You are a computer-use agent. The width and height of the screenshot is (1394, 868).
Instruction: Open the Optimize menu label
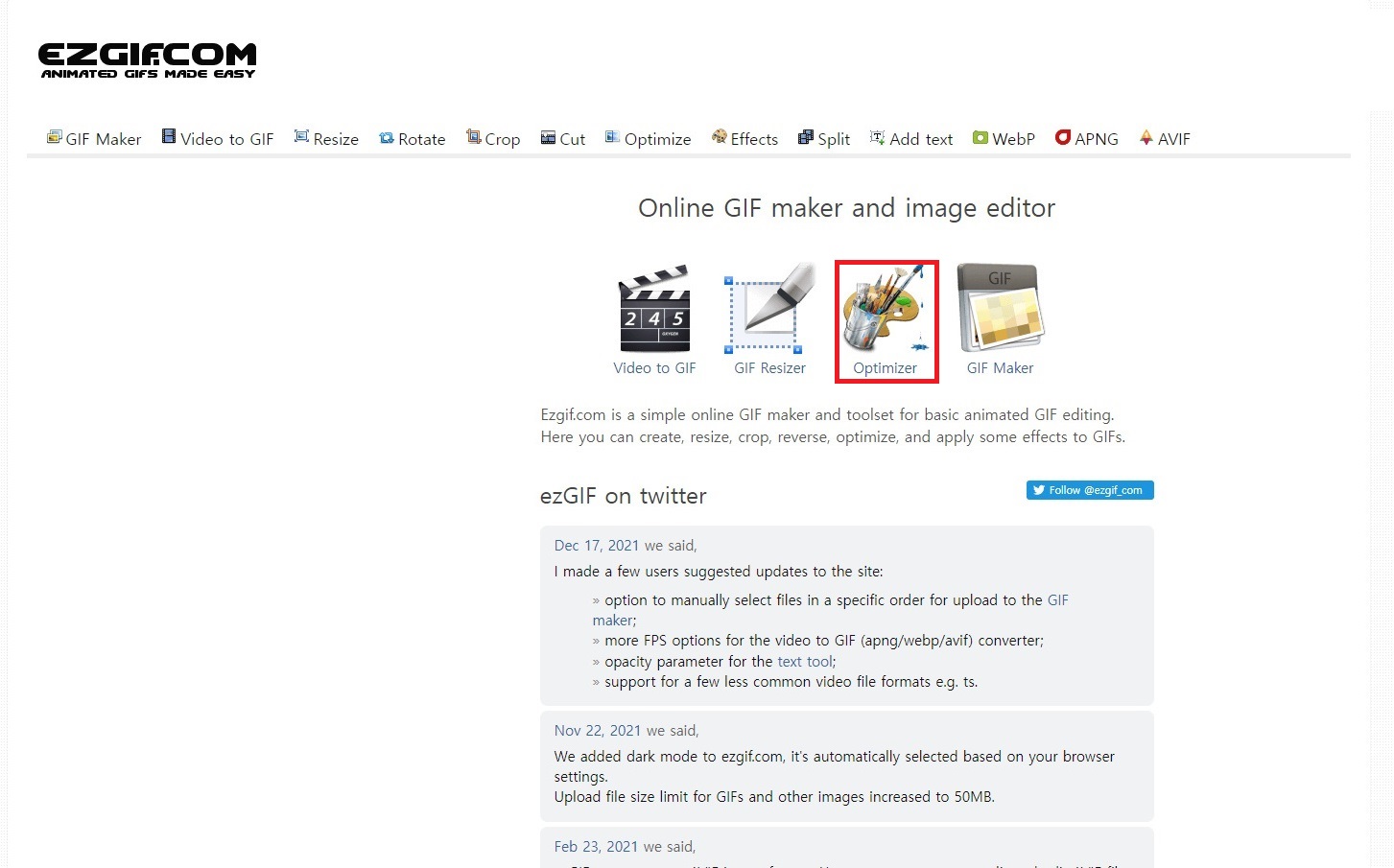658,140
